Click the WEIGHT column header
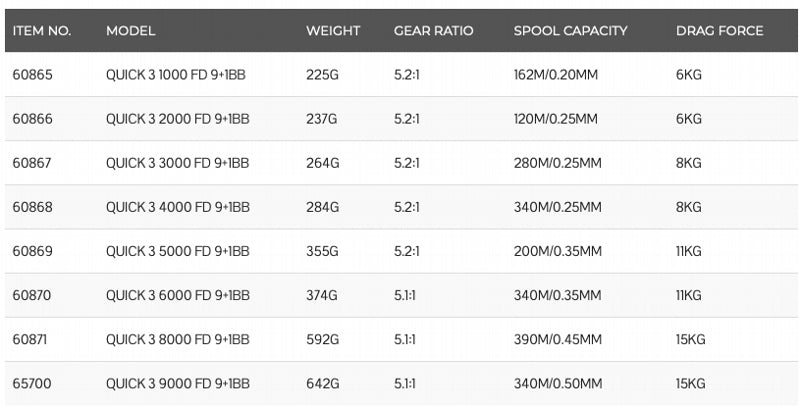Screen dimensions: 800x406 pyautogui.click(x=333, y=31)
